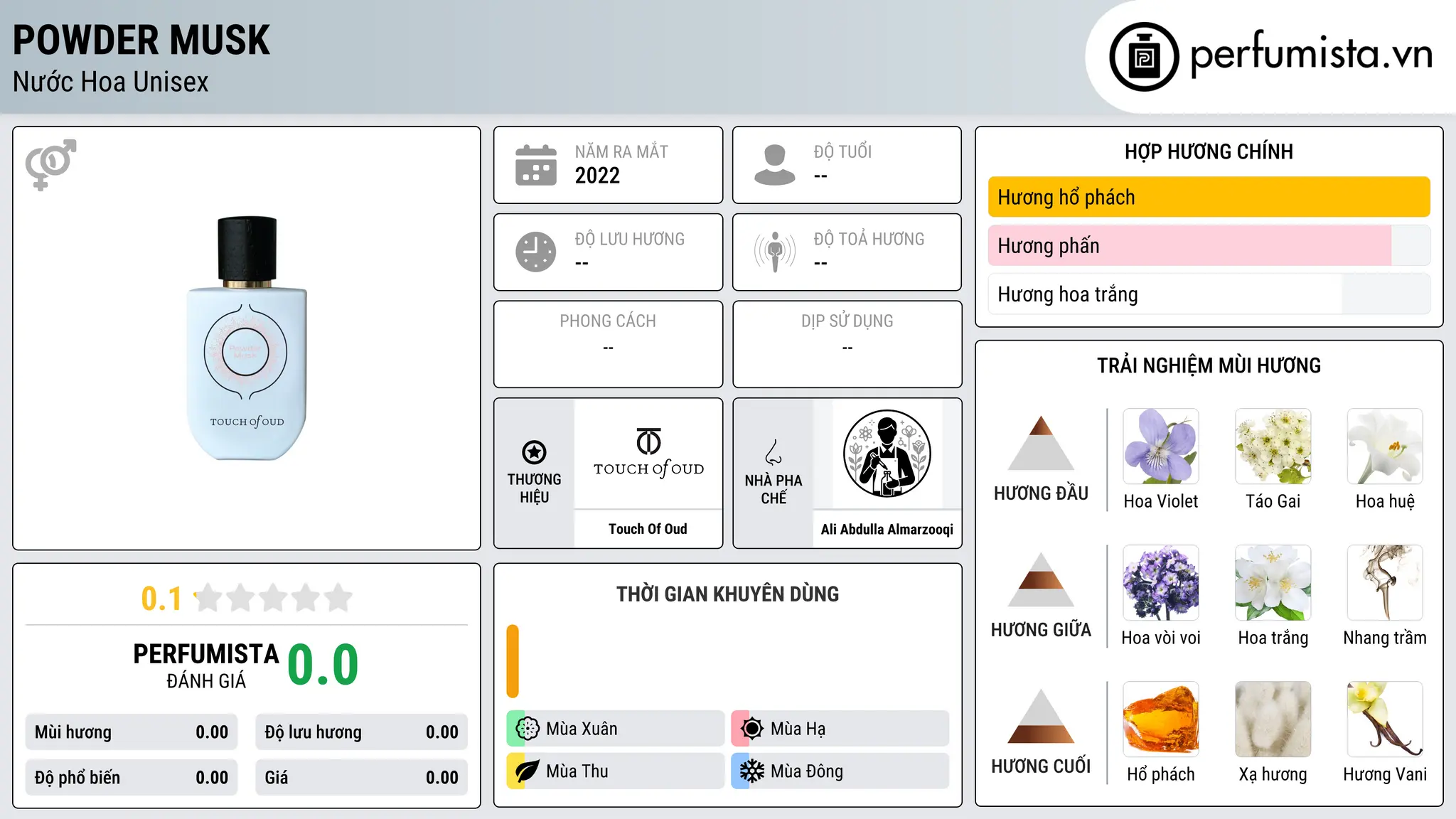The image size is (1456, 819).
Task: Select the Hoa Violet note image
Action: click(x=1161, y=446)
